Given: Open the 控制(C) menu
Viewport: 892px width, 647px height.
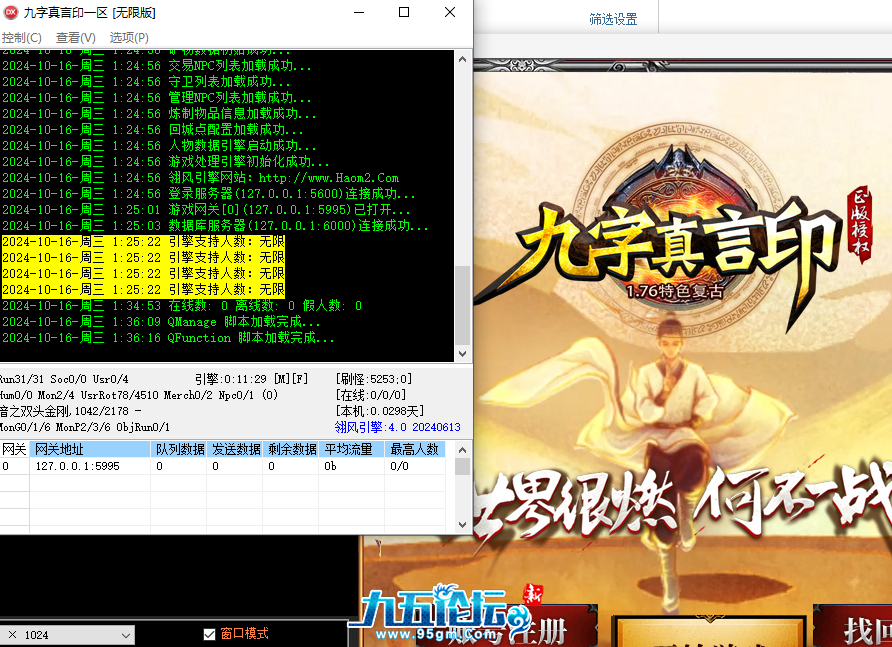Looking at the screenshot, I should click(x=22, y=38).
